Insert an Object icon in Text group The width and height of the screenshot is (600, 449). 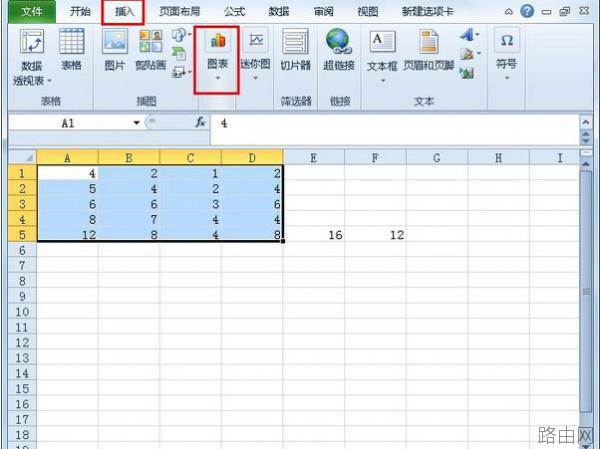467,72
